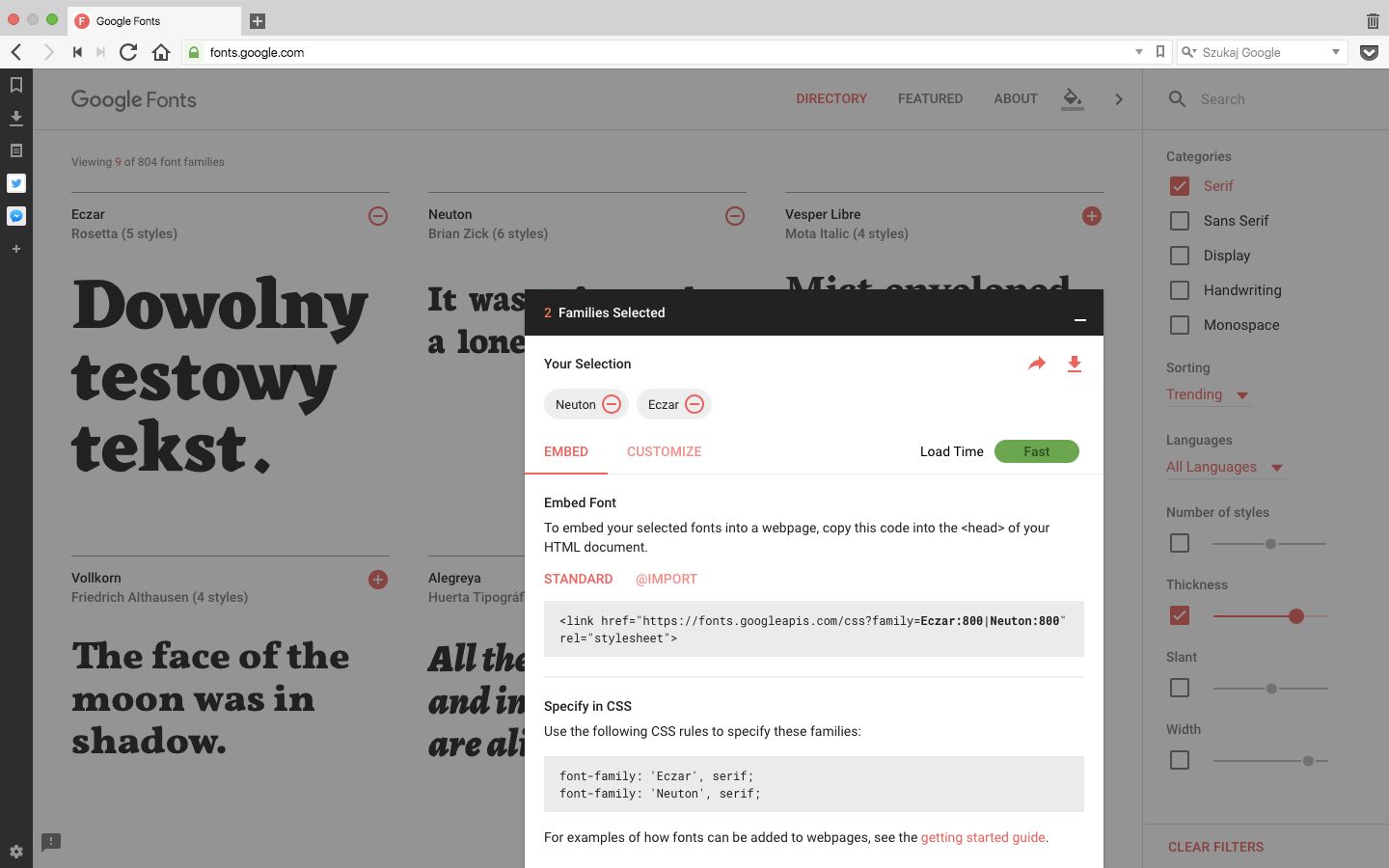The image size is (1389, 868).
Task: Check the Monospace category
Action: (1180, 325)
